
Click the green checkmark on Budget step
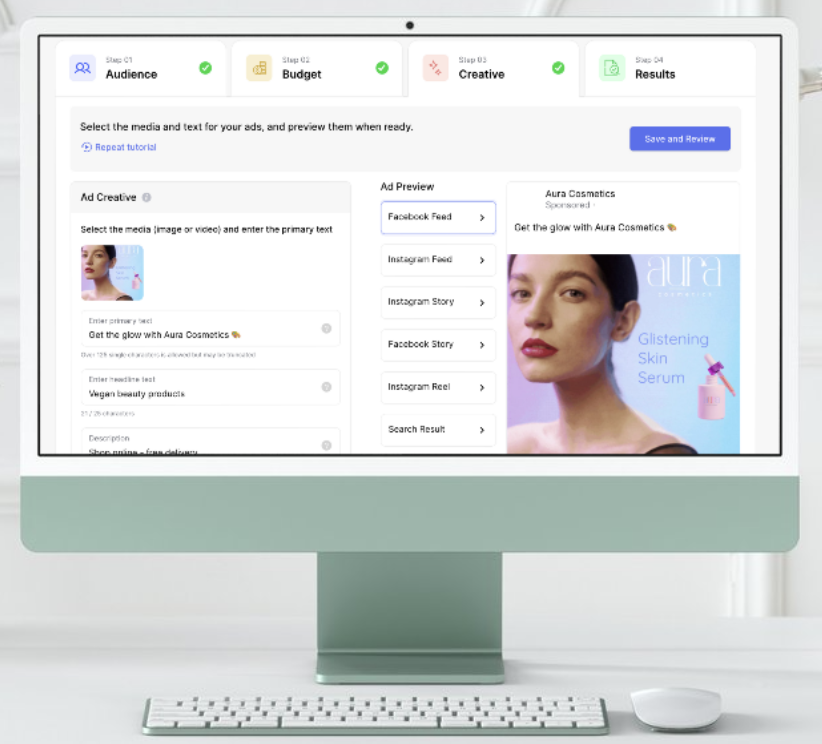click(x=382, y=68)
